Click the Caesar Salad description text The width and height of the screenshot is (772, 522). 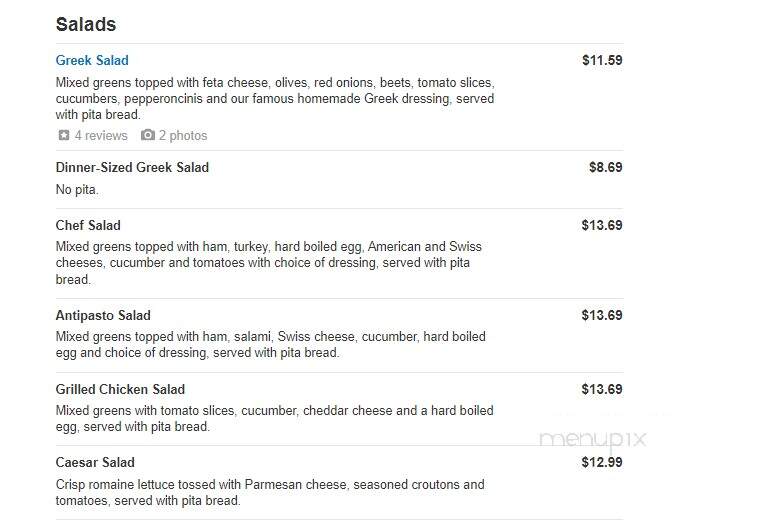click(270, 492)
